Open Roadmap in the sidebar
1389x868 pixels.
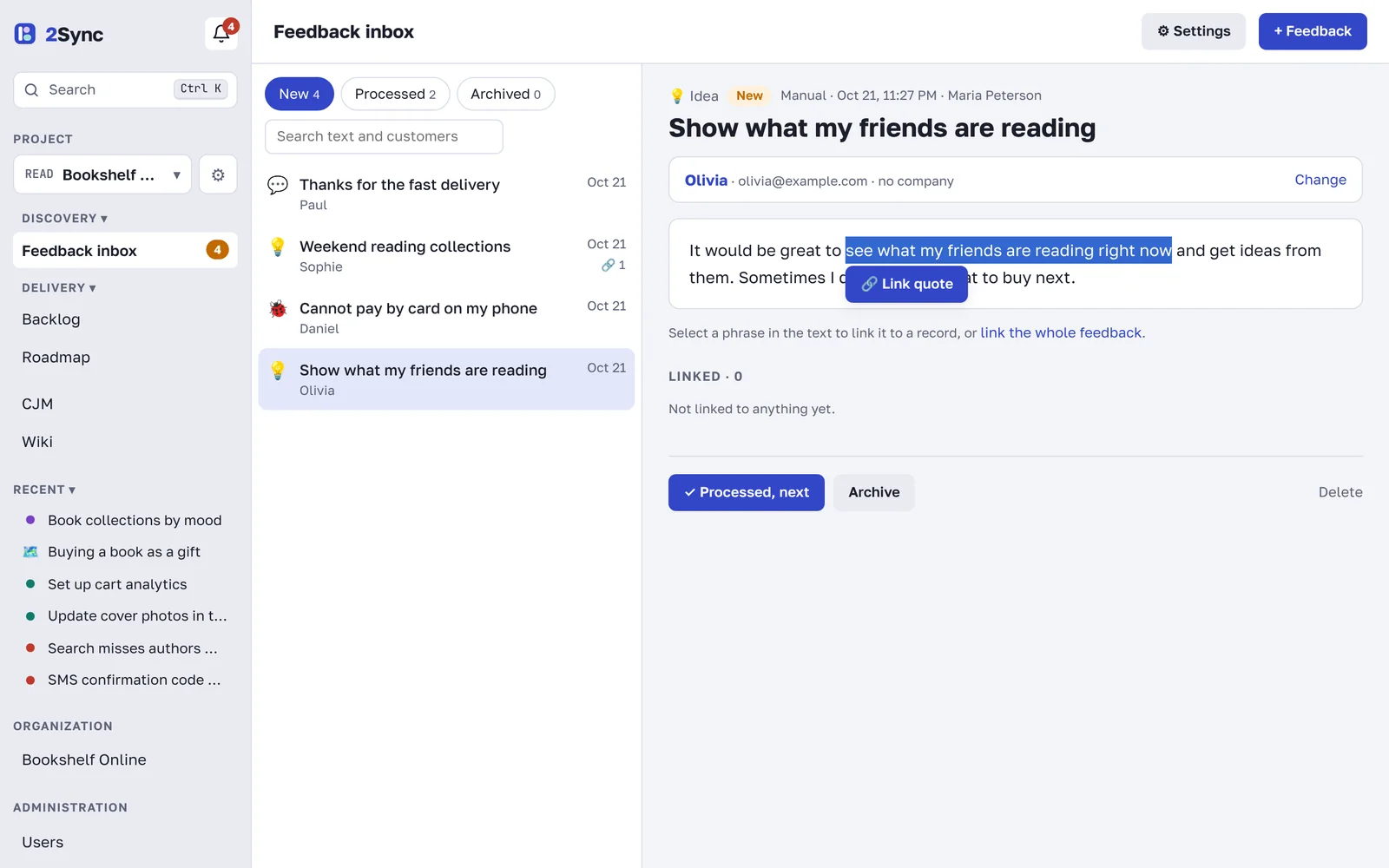[56, 358]
